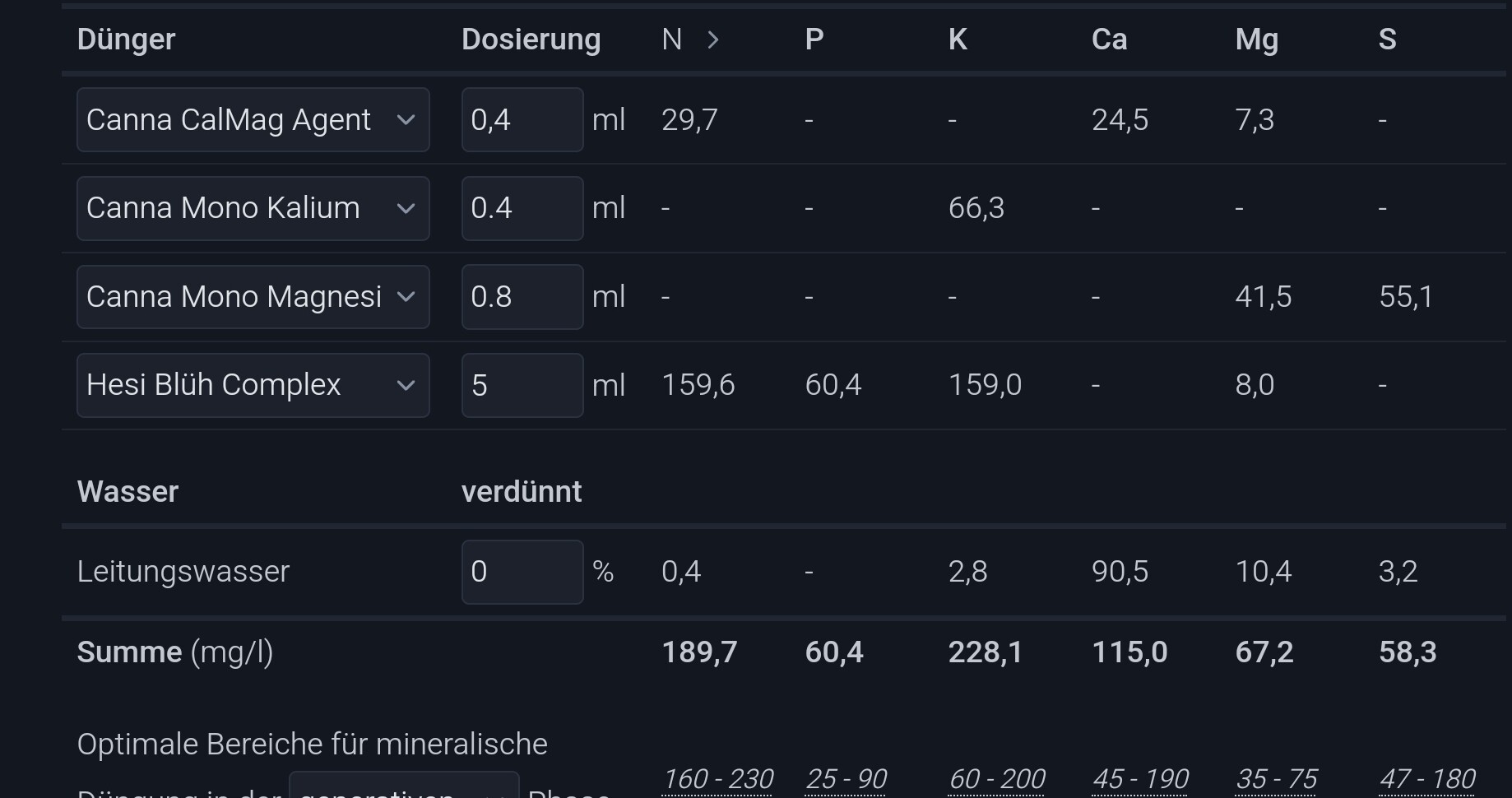
Task: Focus the Mono Magnesium dosage input
Action: 522,297
